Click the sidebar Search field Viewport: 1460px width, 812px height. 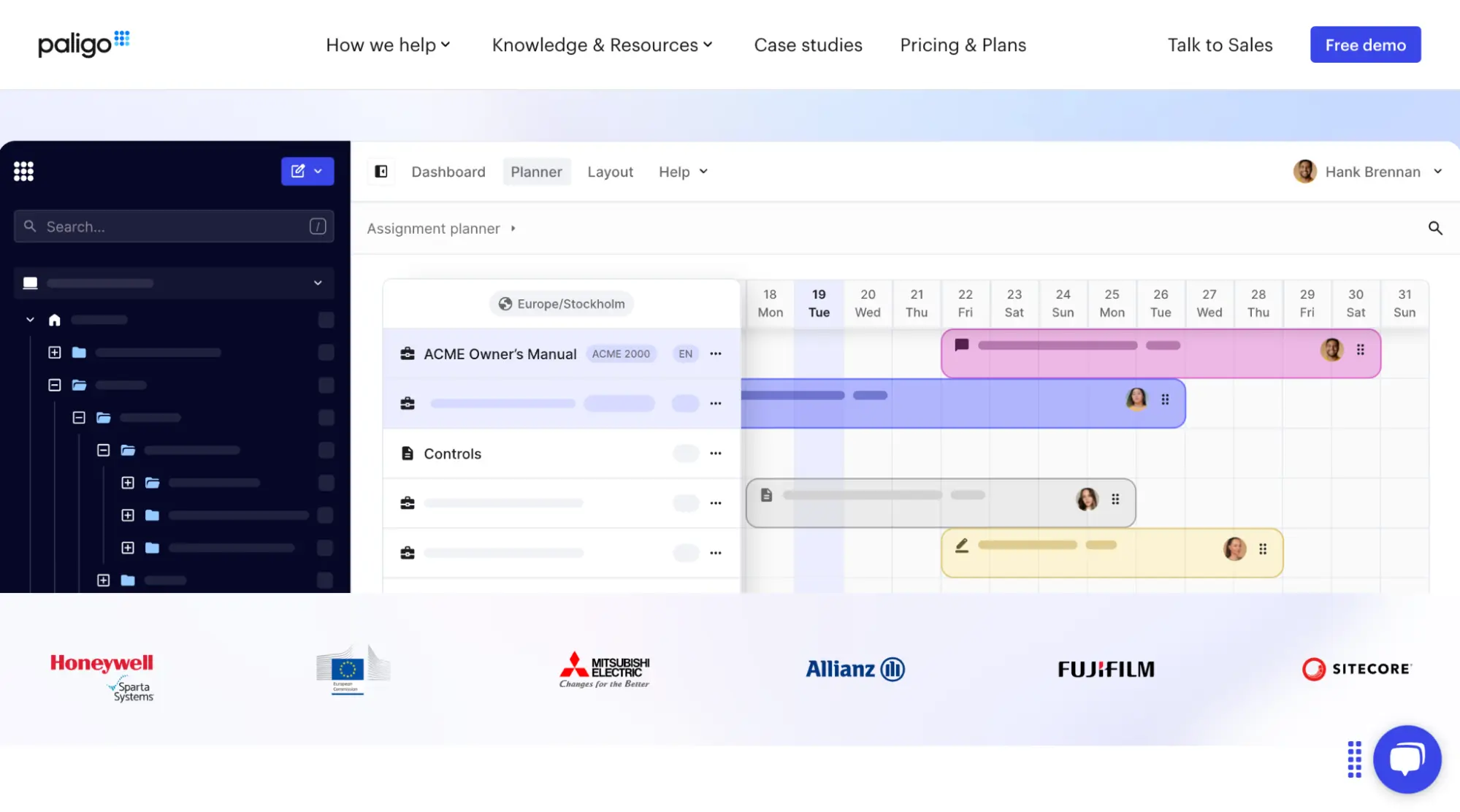pos(174,226)
